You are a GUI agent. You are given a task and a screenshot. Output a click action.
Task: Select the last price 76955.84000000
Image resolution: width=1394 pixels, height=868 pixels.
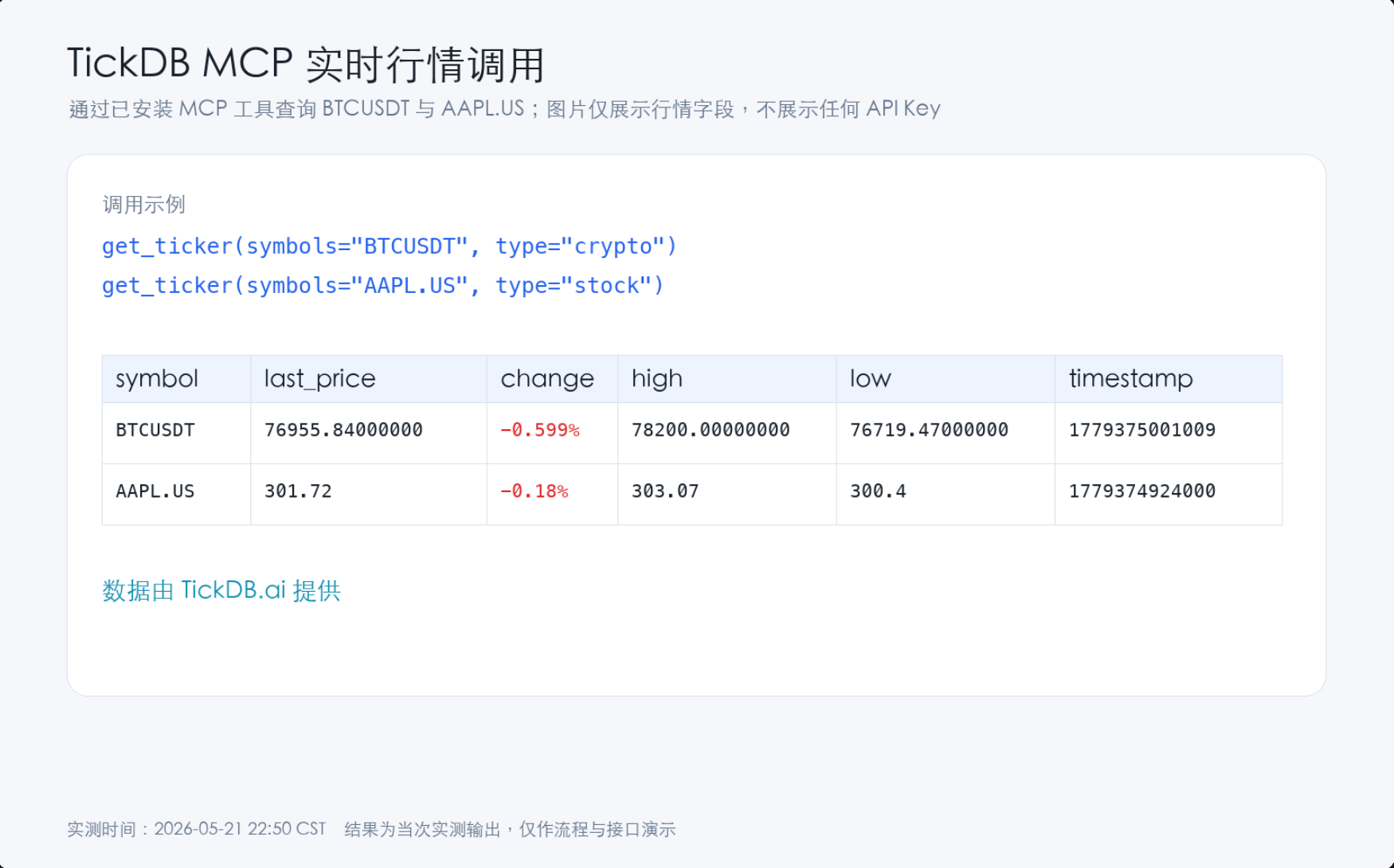[343, 430]
